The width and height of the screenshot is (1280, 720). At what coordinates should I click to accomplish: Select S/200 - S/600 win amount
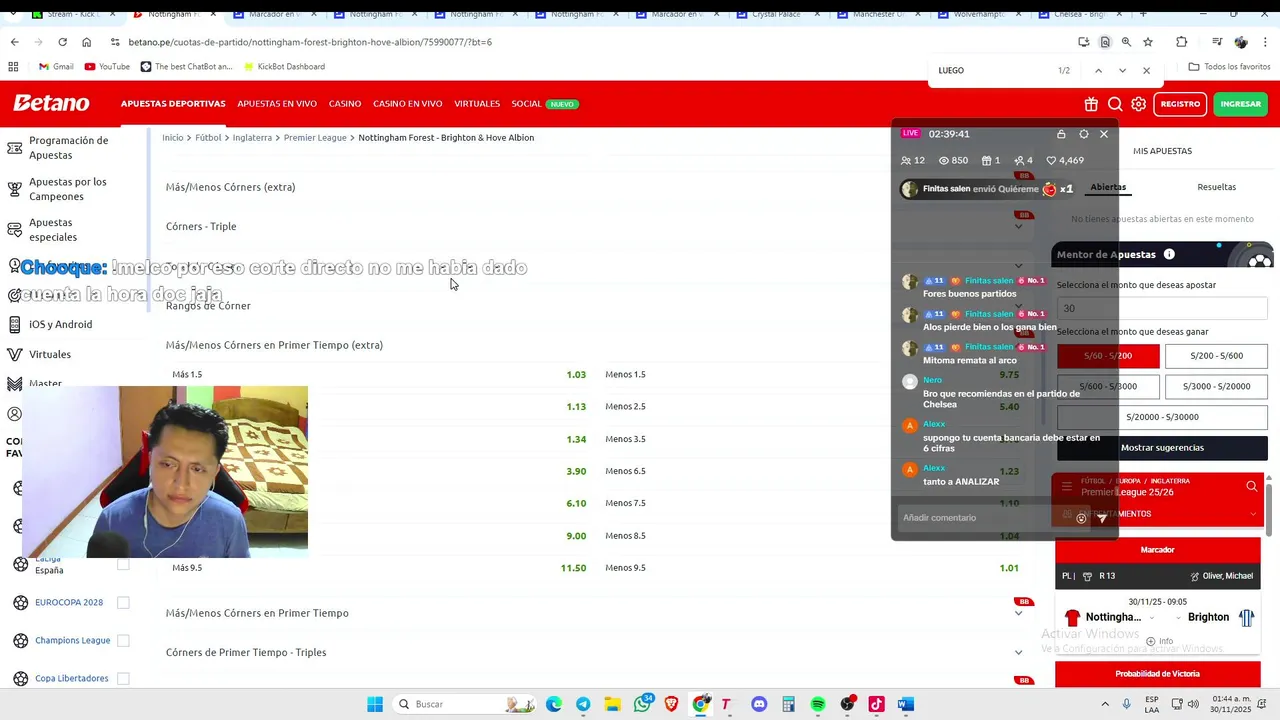(1216, 356)
